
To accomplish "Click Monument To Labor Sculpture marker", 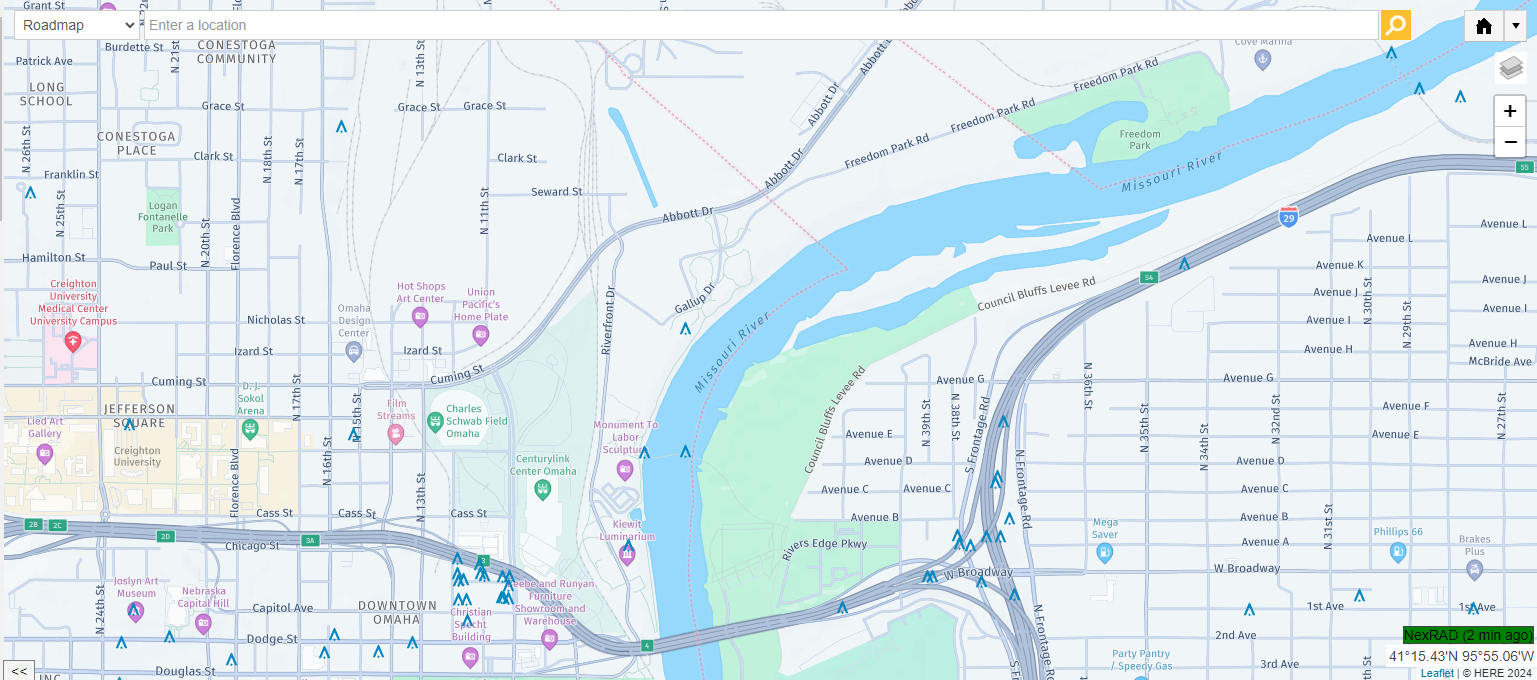I will click(625, 469).
